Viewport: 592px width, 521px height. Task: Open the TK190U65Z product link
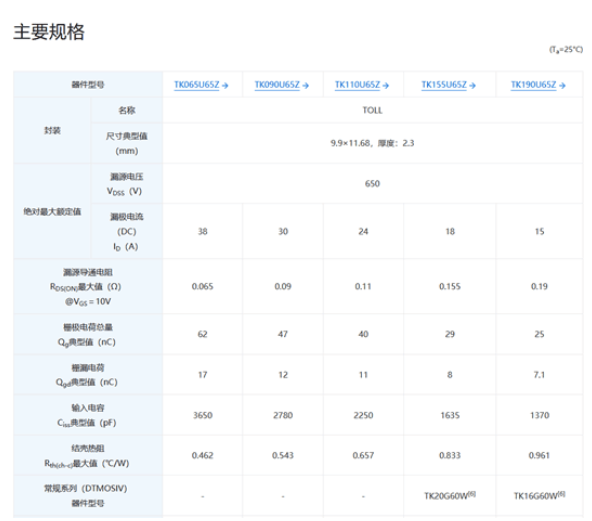pyautogui.click(x=534, y=85)
